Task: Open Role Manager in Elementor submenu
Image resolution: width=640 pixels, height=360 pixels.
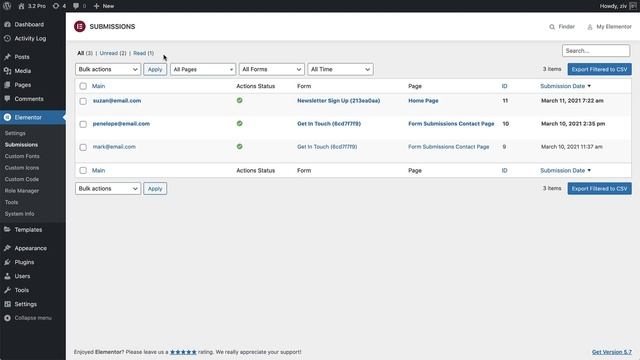Action: coord(22,191)
